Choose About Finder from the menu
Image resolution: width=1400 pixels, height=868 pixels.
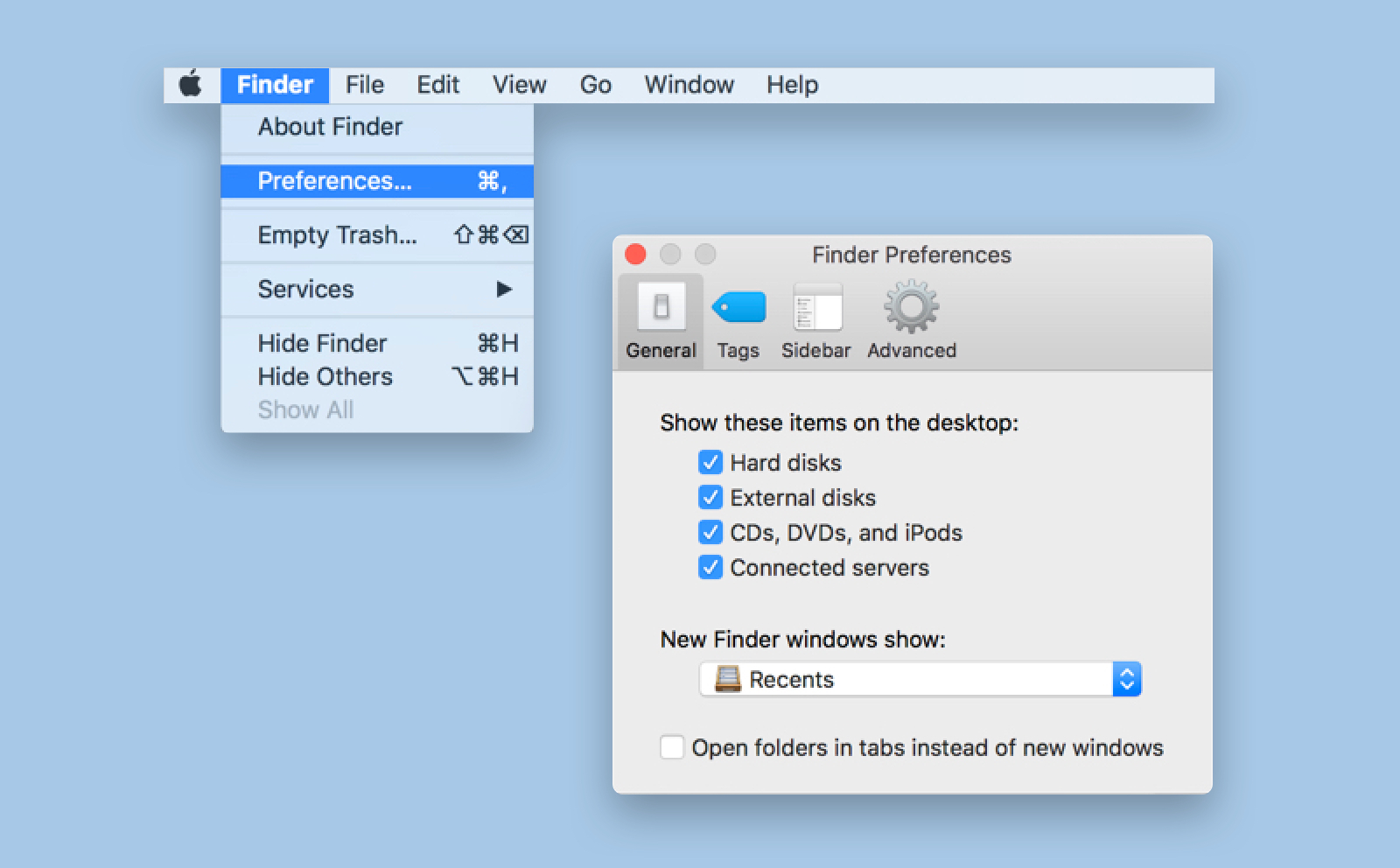pyautogui.click(x=377, y=127)
